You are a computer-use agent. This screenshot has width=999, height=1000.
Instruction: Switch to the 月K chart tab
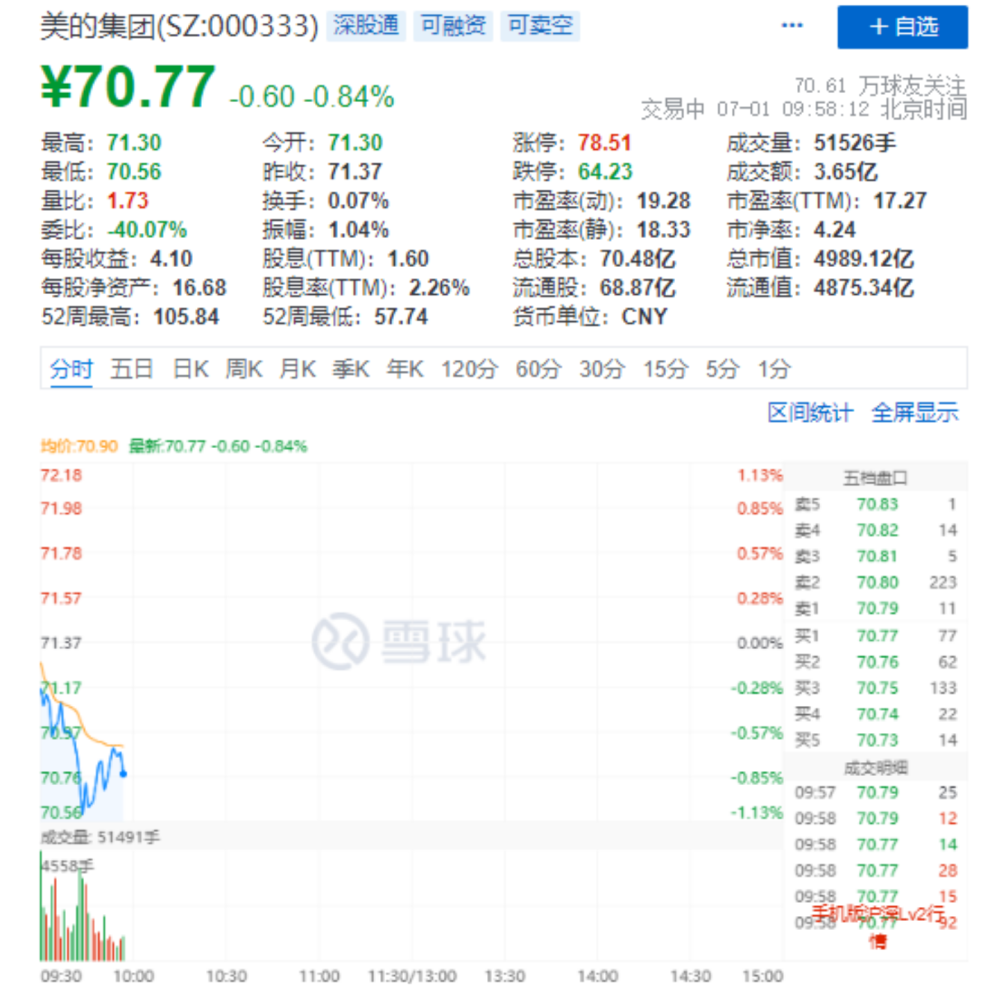(x=297, y=369)
